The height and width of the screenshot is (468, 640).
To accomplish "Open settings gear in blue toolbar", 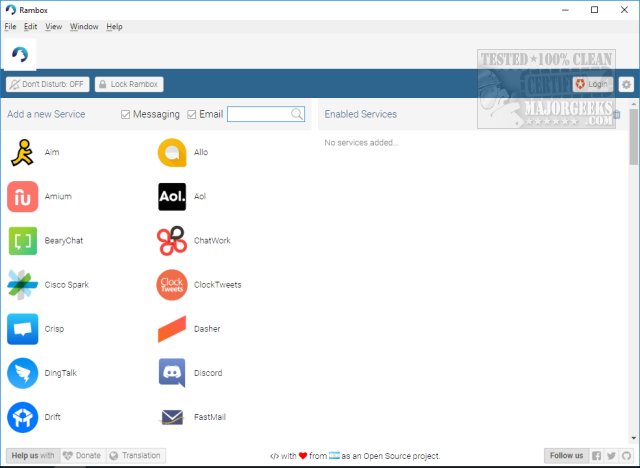I will pyautogui.click(x=626, y=84).
